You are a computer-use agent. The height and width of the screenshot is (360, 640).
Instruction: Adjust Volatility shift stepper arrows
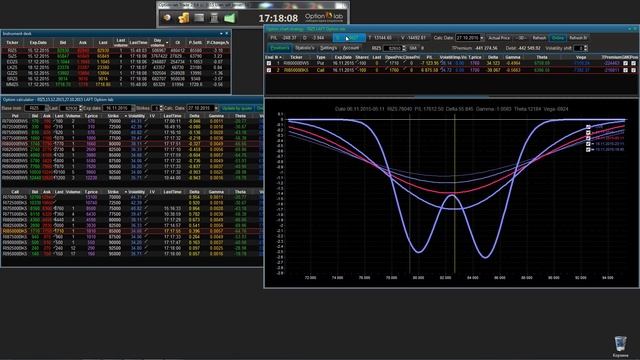(586, 48)
